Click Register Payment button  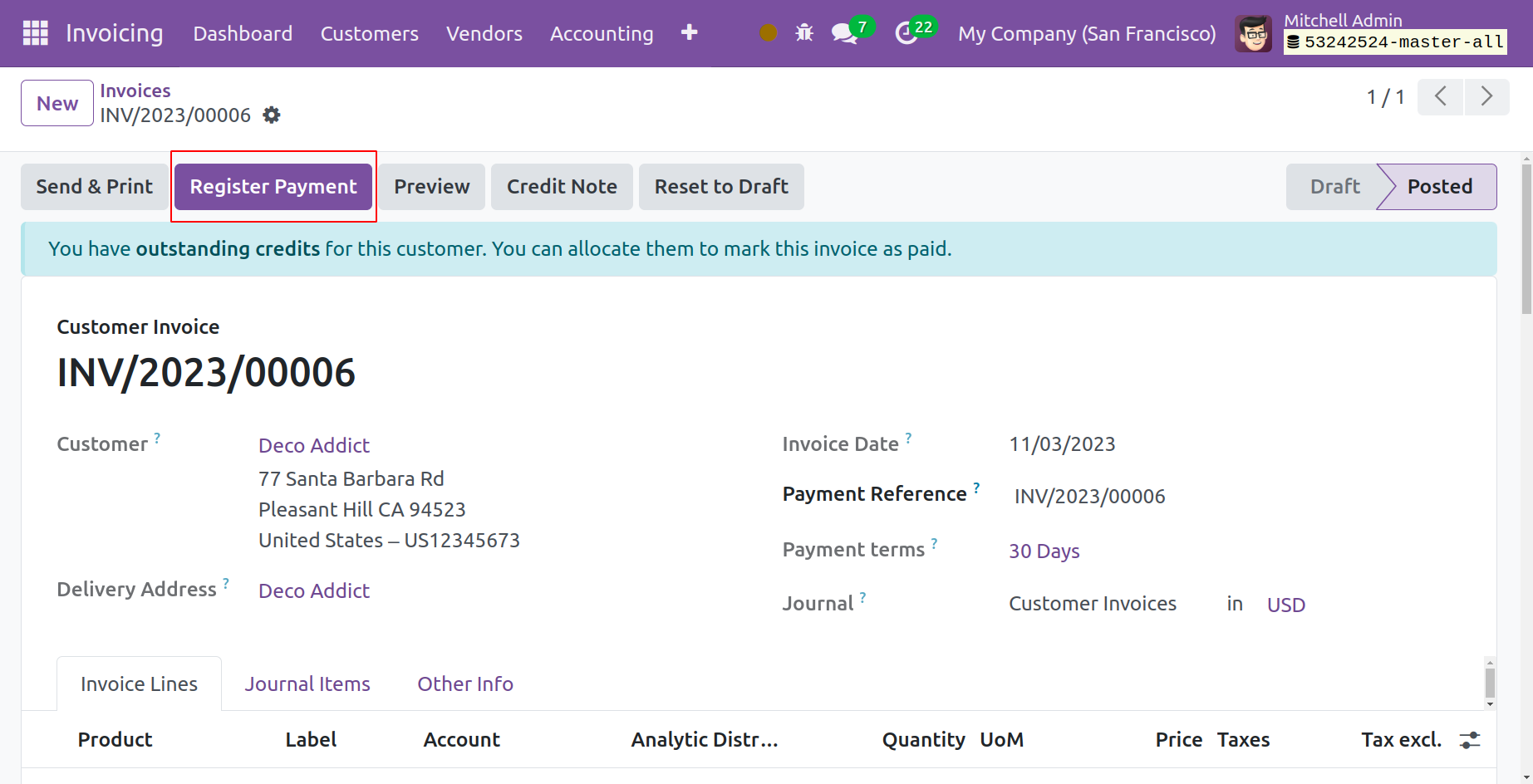(273, 187)
